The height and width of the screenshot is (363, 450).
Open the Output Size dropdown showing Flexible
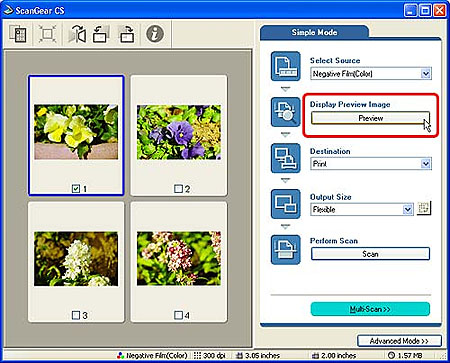pyautogui.click(x=362, y=209)
